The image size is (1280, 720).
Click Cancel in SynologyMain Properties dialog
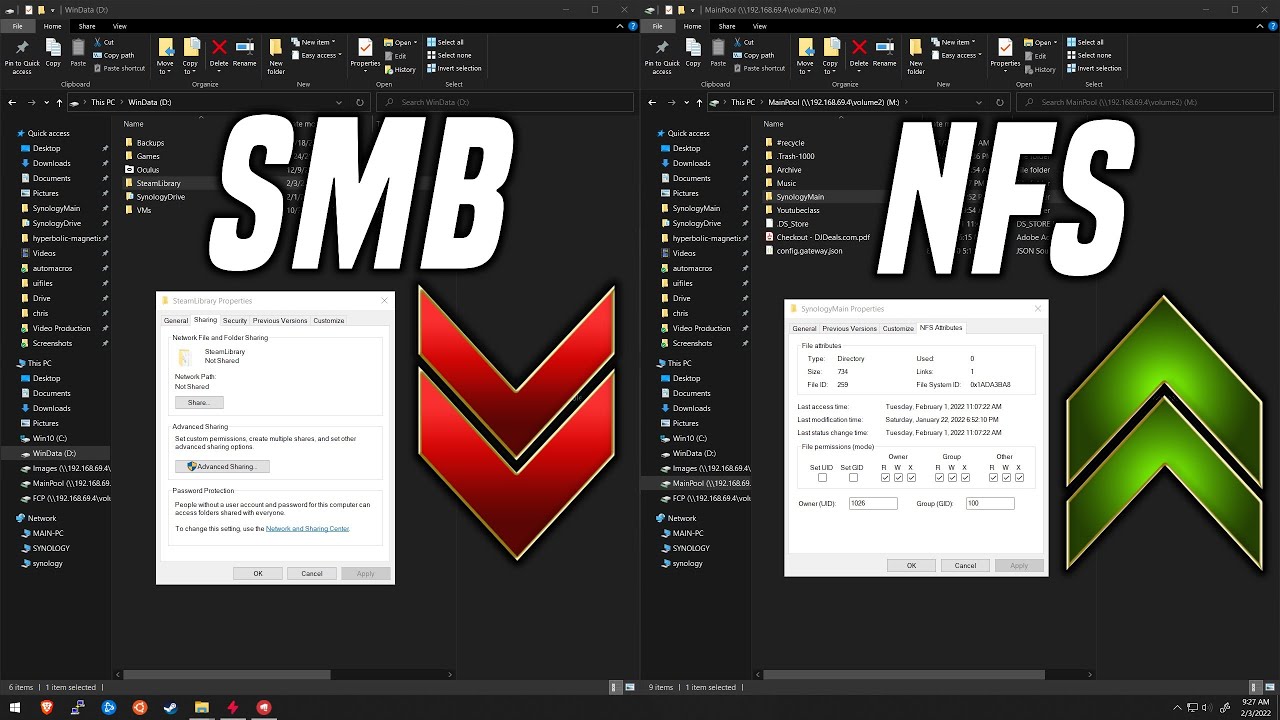click(x=965, y=565)
